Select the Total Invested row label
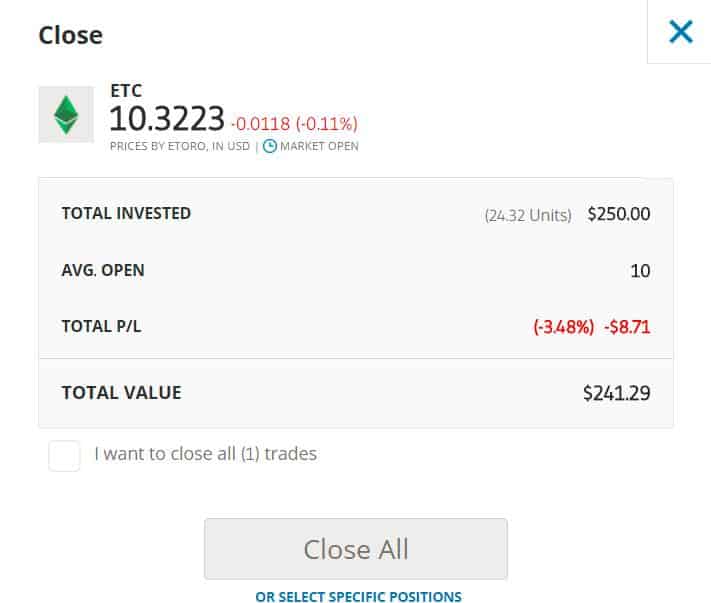 pos(126,213)
